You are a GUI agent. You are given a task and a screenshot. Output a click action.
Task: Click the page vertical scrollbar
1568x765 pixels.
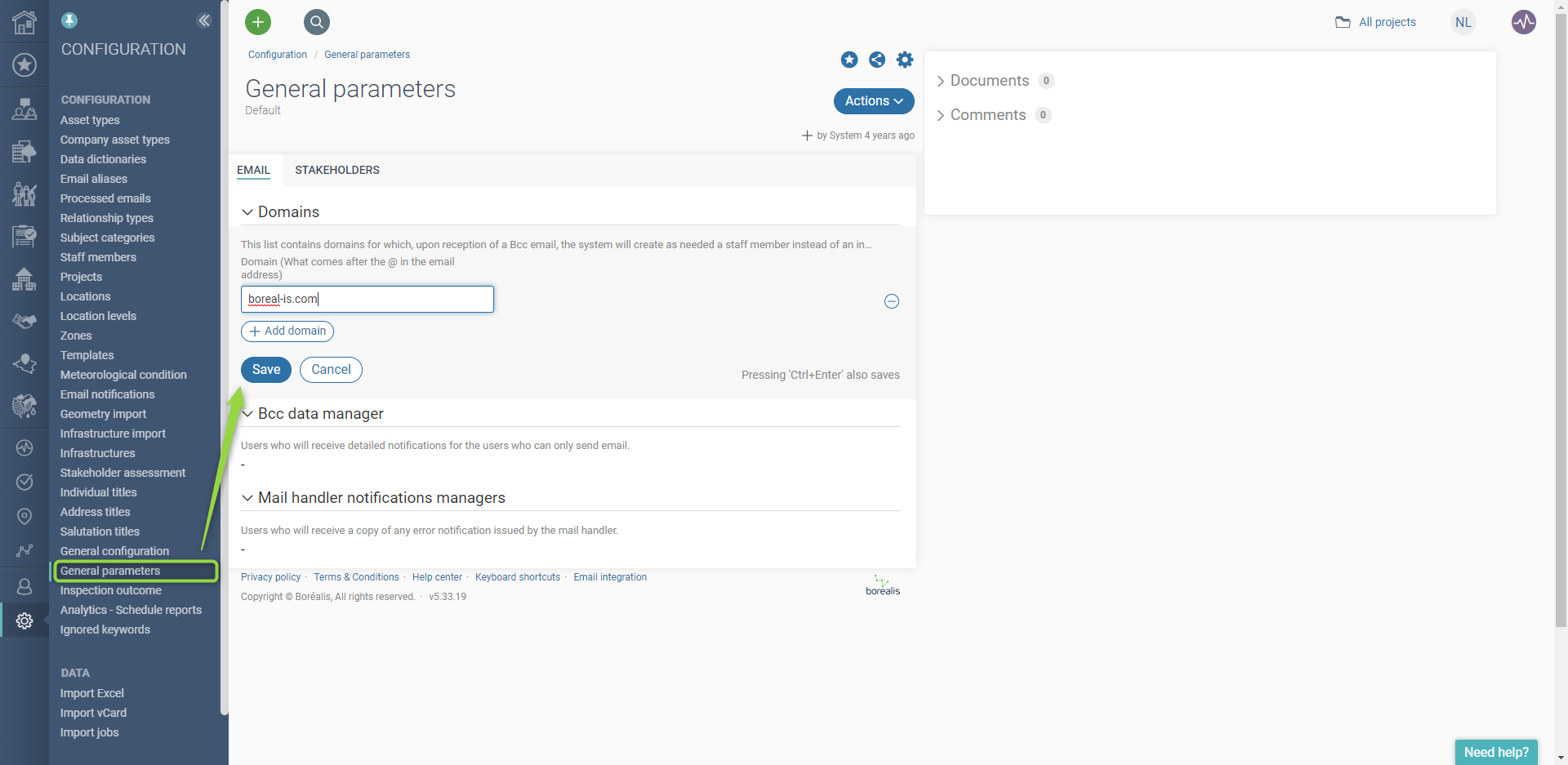1561,327
